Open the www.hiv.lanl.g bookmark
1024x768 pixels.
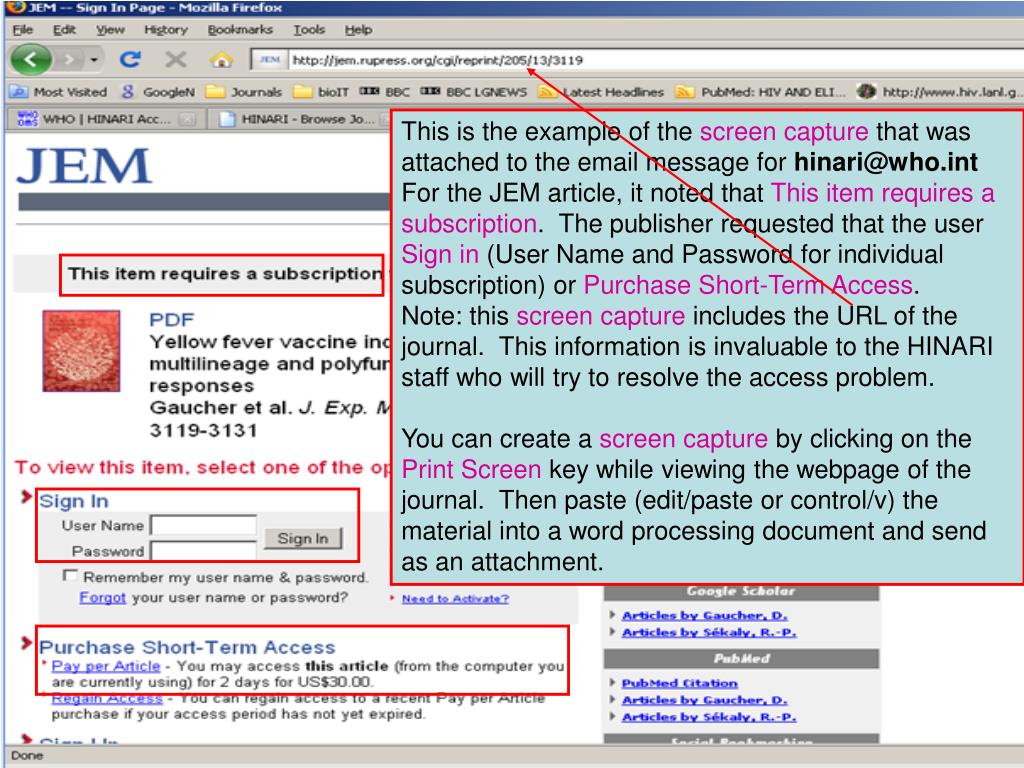939,92
